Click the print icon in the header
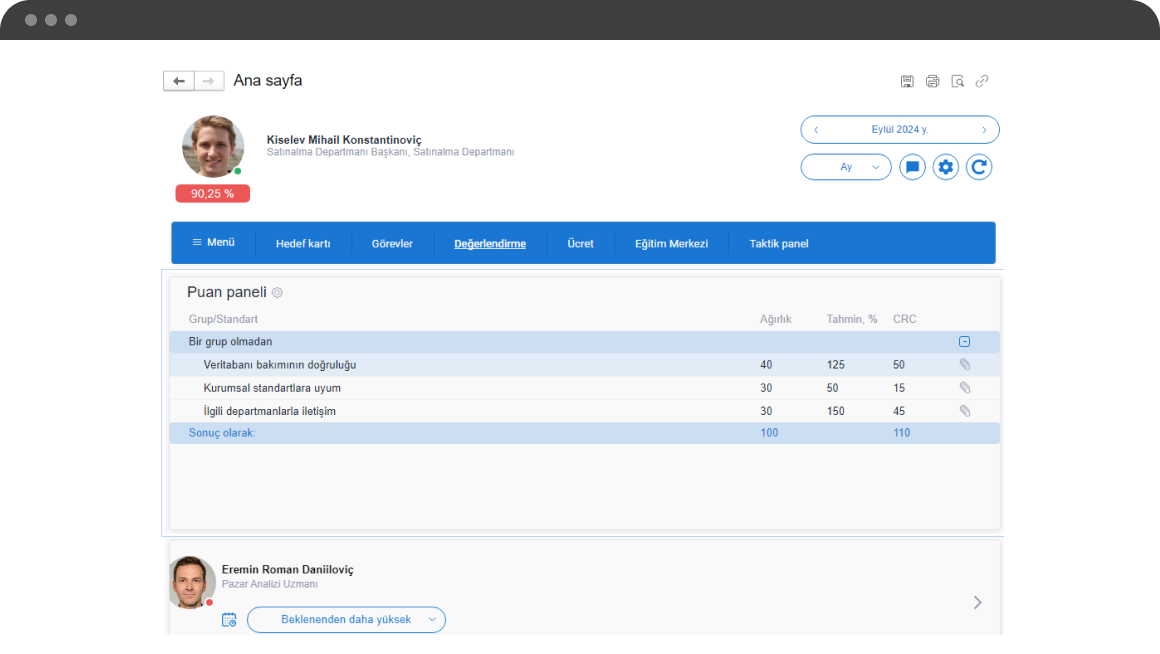Viewport: 1160px width, 654px height. [x=932, y=81]
